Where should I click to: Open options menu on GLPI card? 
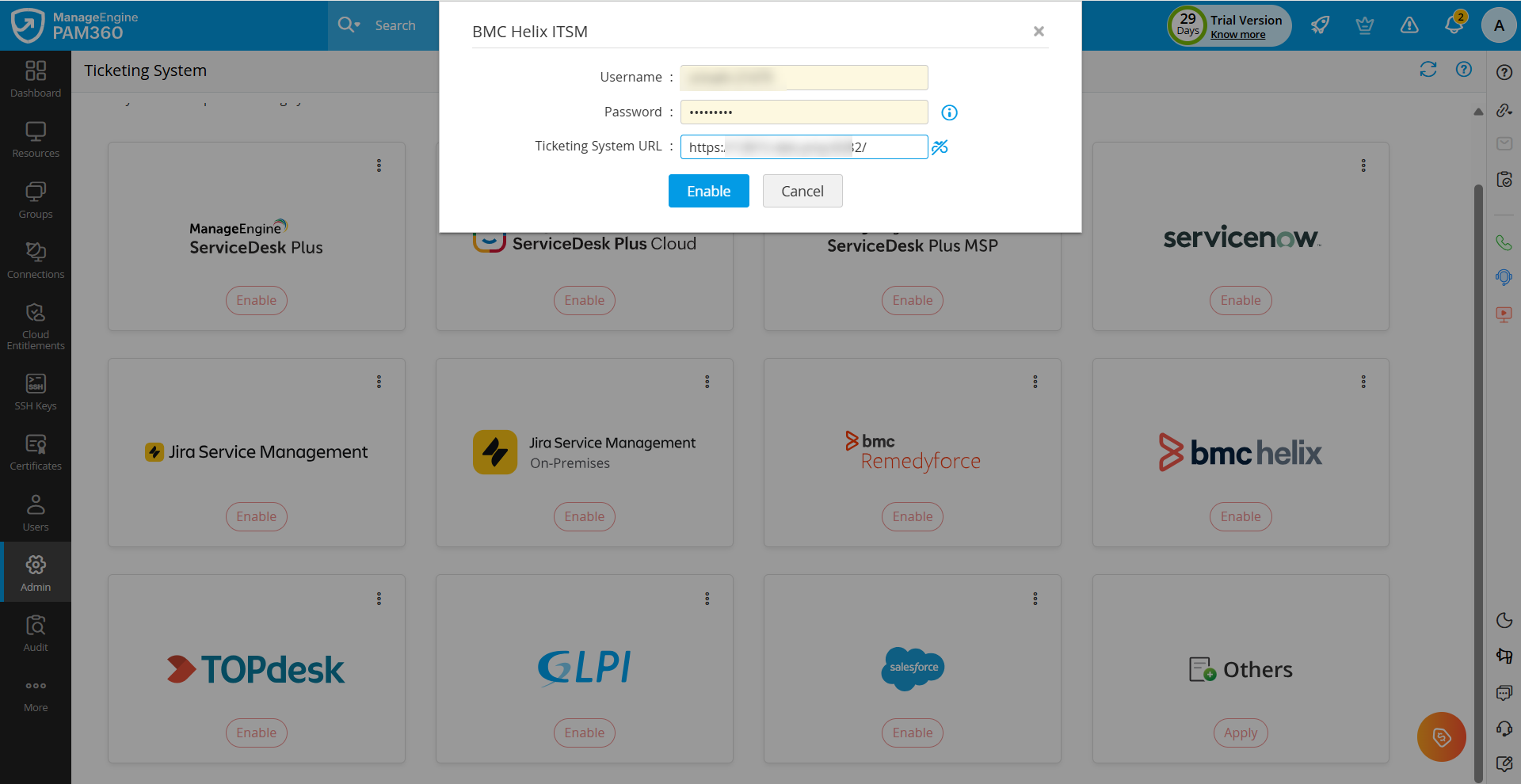click(707, 599)
